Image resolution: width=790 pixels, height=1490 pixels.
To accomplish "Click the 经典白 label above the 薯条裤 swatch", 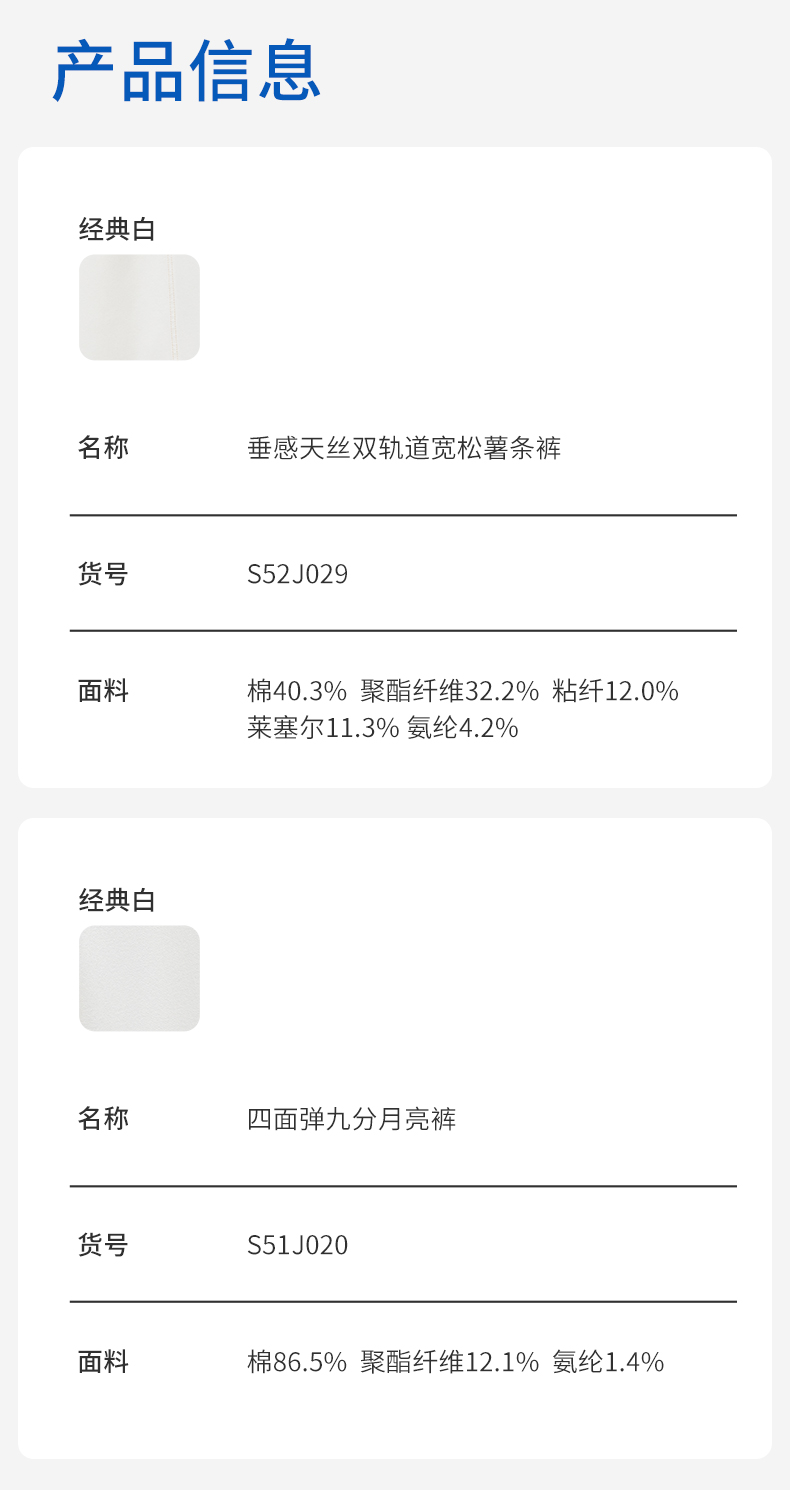I will [117, 230].
